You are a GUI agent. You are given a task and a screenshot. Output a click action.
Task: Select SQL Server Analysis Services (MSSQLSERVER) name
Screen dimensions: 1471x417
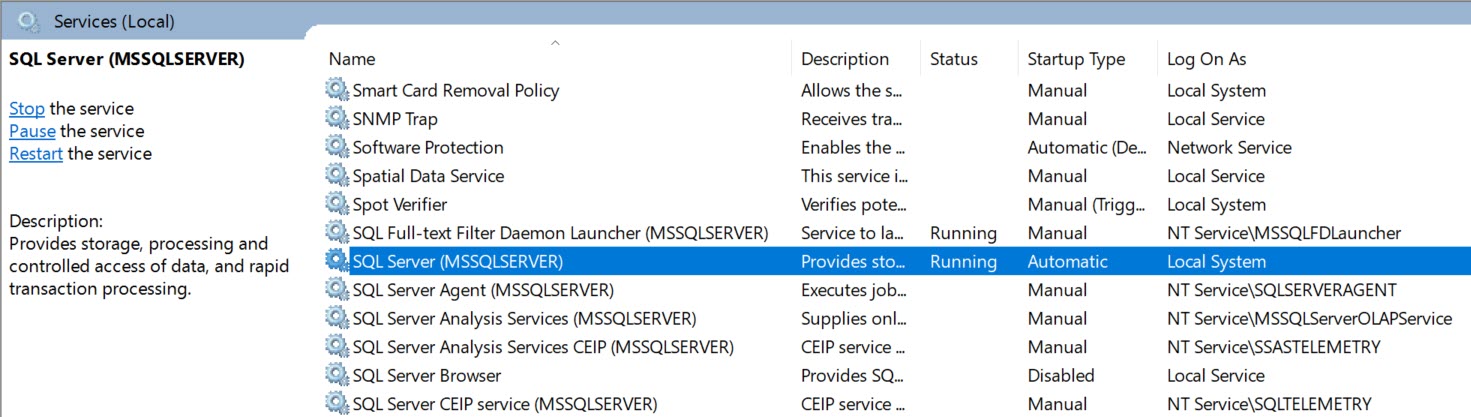tap(524, 318)
